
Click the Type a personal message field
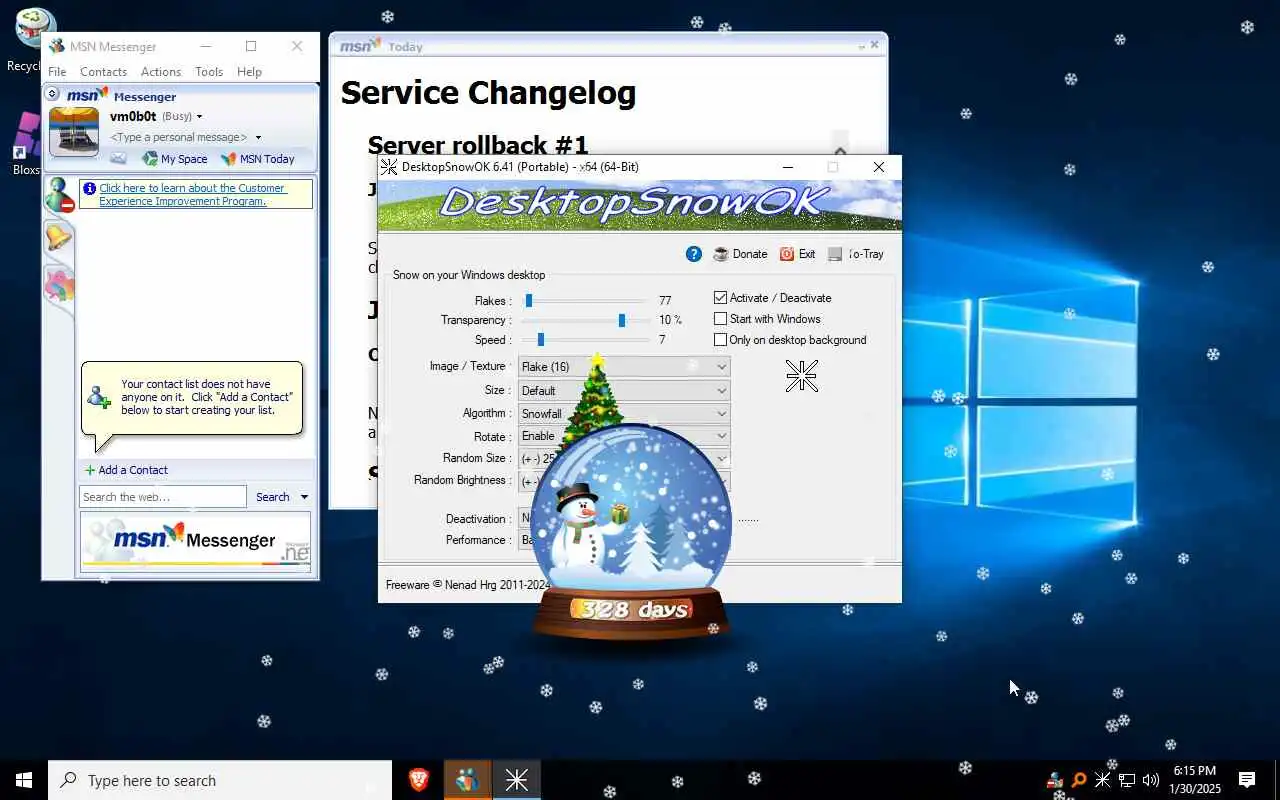click(x=179, y=137)
